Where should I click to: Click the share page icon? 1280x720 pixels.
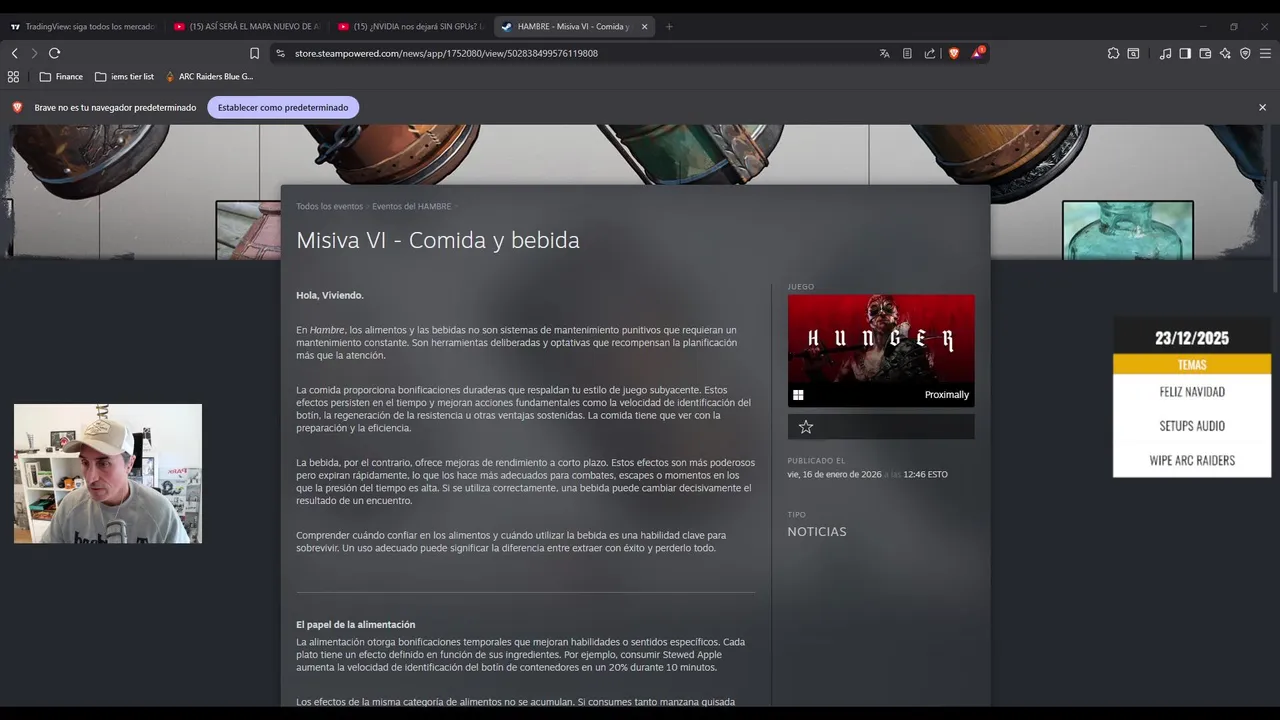[x=930, y=53]
